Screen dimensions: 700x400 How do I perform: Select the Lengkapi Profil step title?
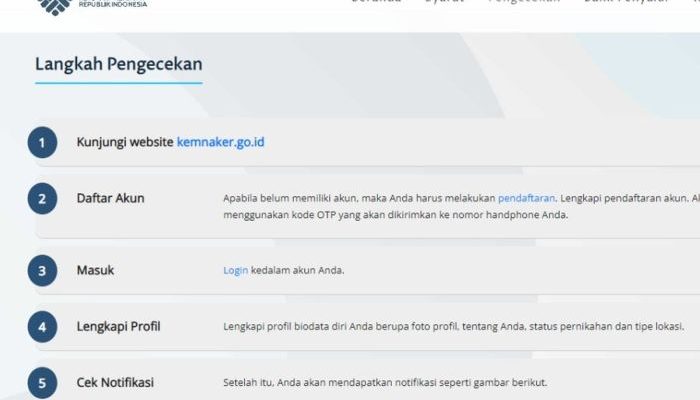pyautogui.click(x=118, y=326)
